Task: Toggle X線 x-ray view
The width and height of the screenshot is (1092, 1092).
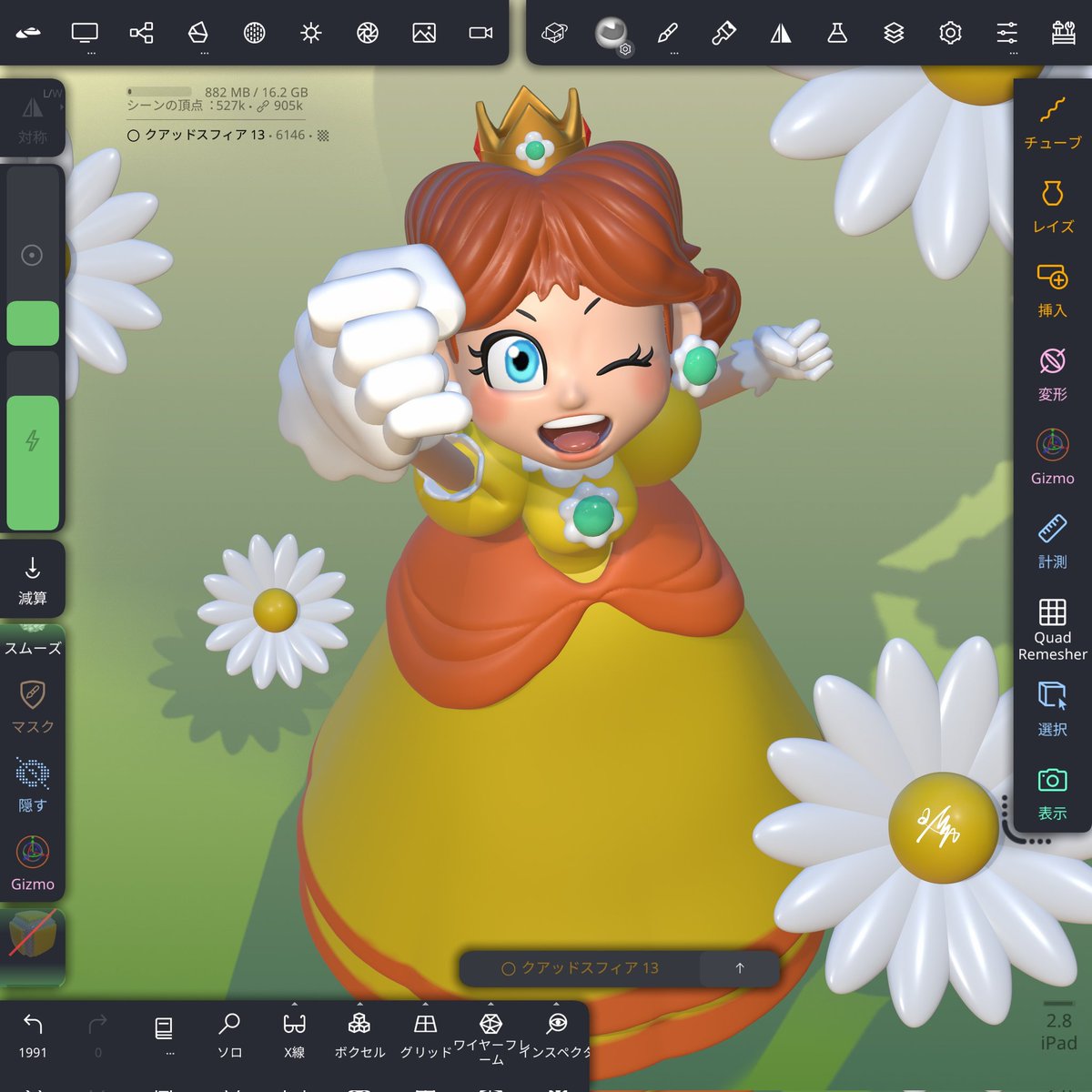Action: tap(295, 1036)
